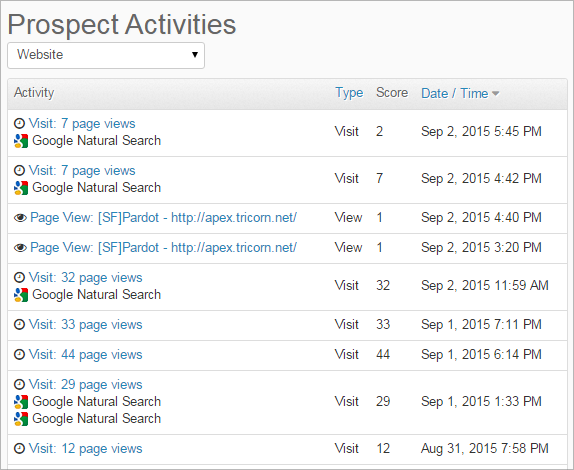Click clock icon of 44 page views visit
The image size is (574, 470).
point(19,354)
